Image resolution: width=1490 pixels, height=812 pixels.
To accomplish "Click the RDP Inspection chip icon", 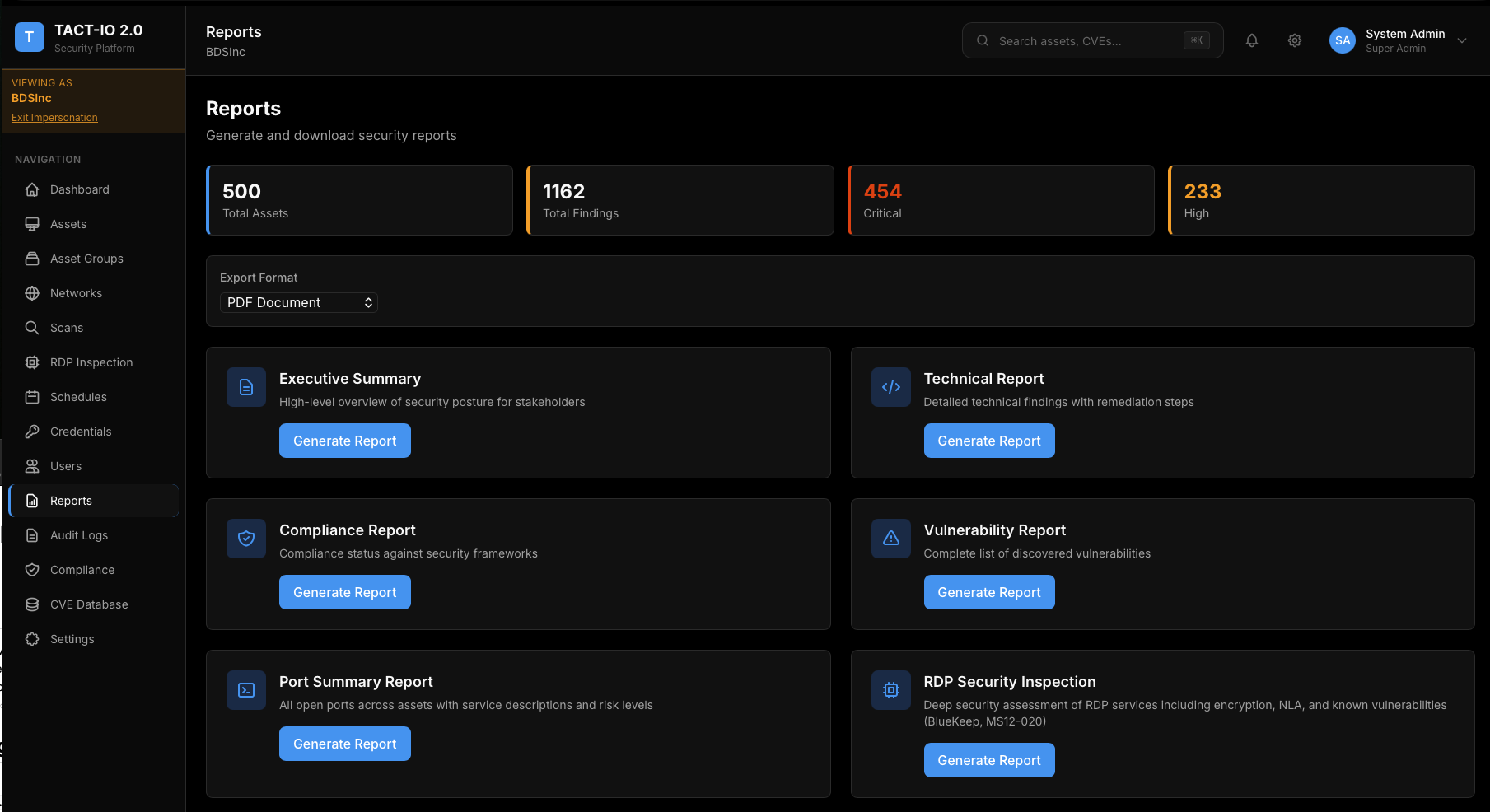I will point(31,362).
